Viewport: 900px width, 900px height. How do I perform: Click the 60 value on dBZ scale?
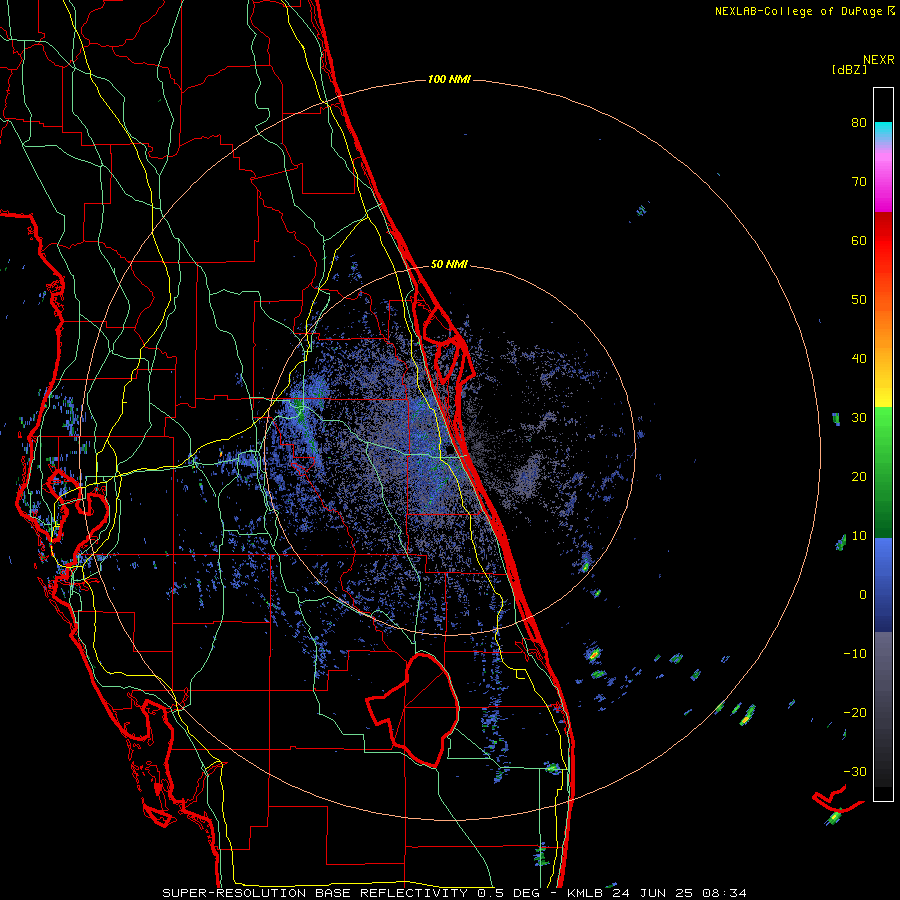pos(859,240)
